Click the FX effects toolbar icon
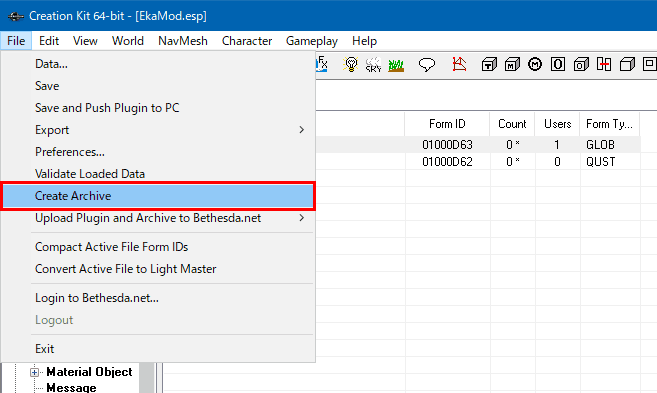The width and height of the screenshot is (657, 393). click(x=322, y=64)
